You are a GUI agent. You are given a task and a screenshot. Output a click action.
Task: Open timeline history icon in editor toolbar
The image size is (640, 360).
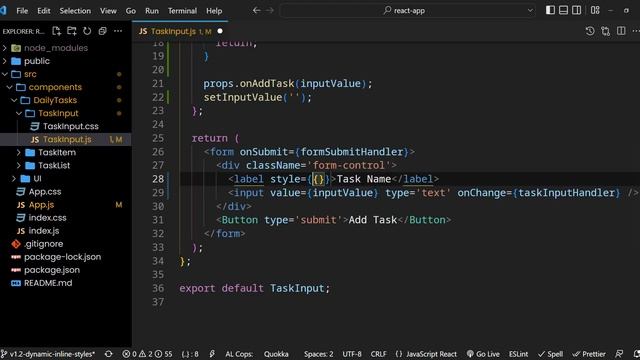point(590,31)
